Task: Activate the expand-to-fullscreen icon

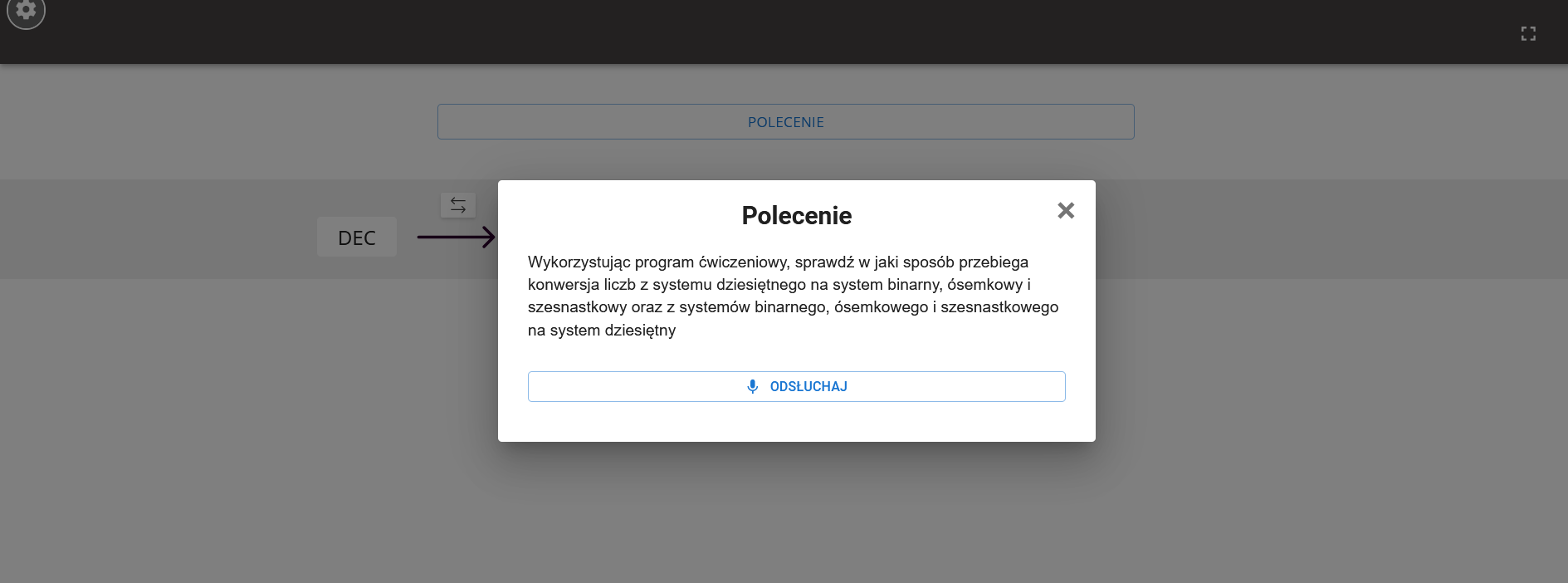Action: (x=1528, y=33)
